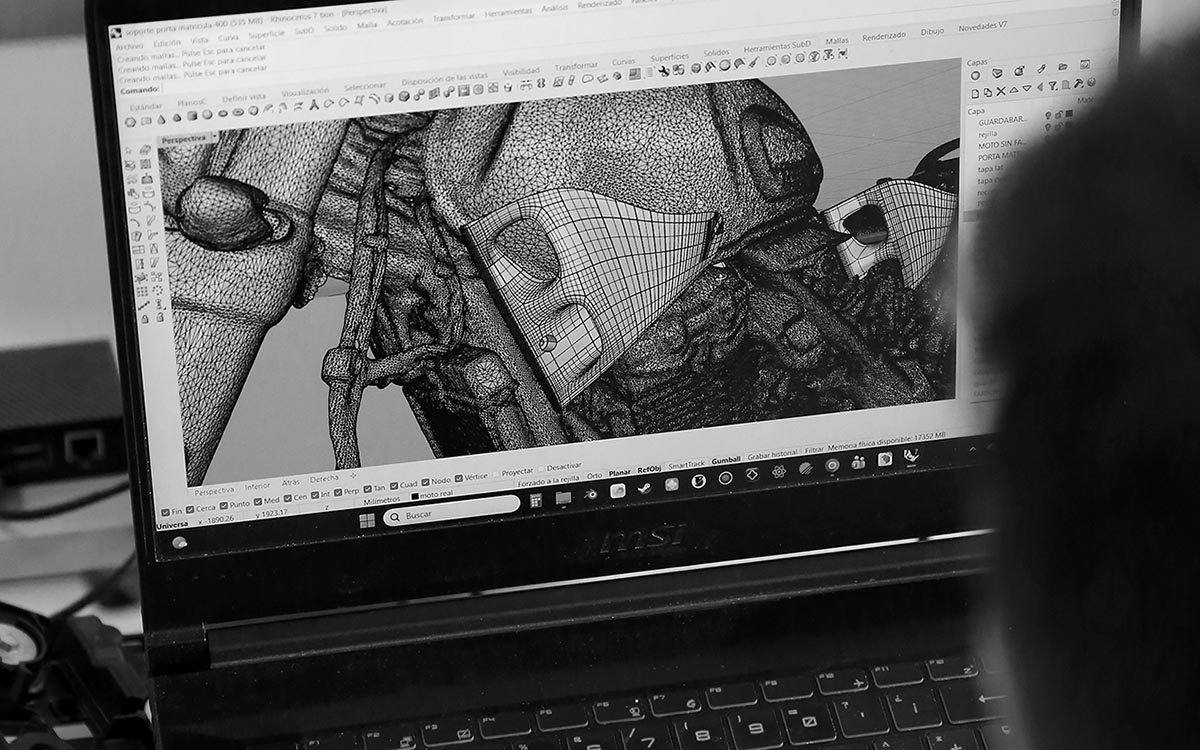Click Grabar historial in status bar
The width and height of the screenshot is (1200, 750).
773,457
